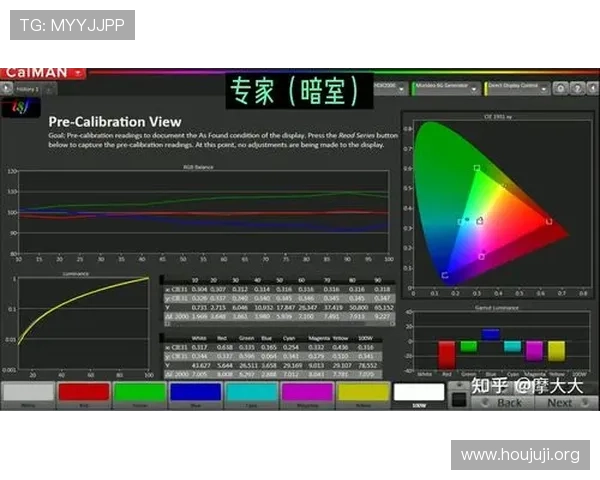Click the 100W Y value 78.552 in color table
600x480 pixels.
click(368, 366)
